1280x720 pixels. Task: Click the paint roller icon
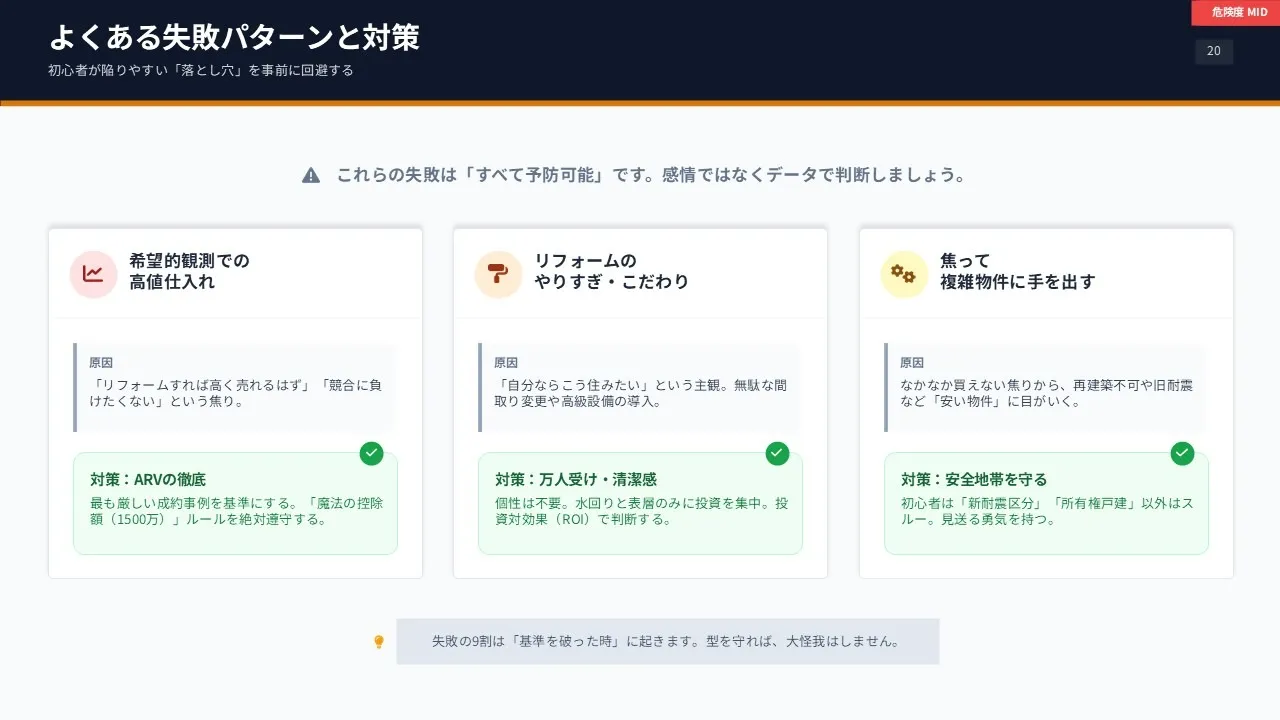pos(498,273)
